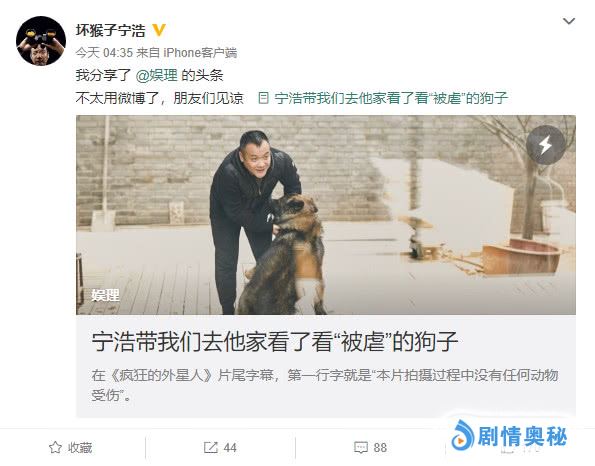Click the article summary text about 疯狂的外星人
Viewport: 595px width, 466px height.
325,385
